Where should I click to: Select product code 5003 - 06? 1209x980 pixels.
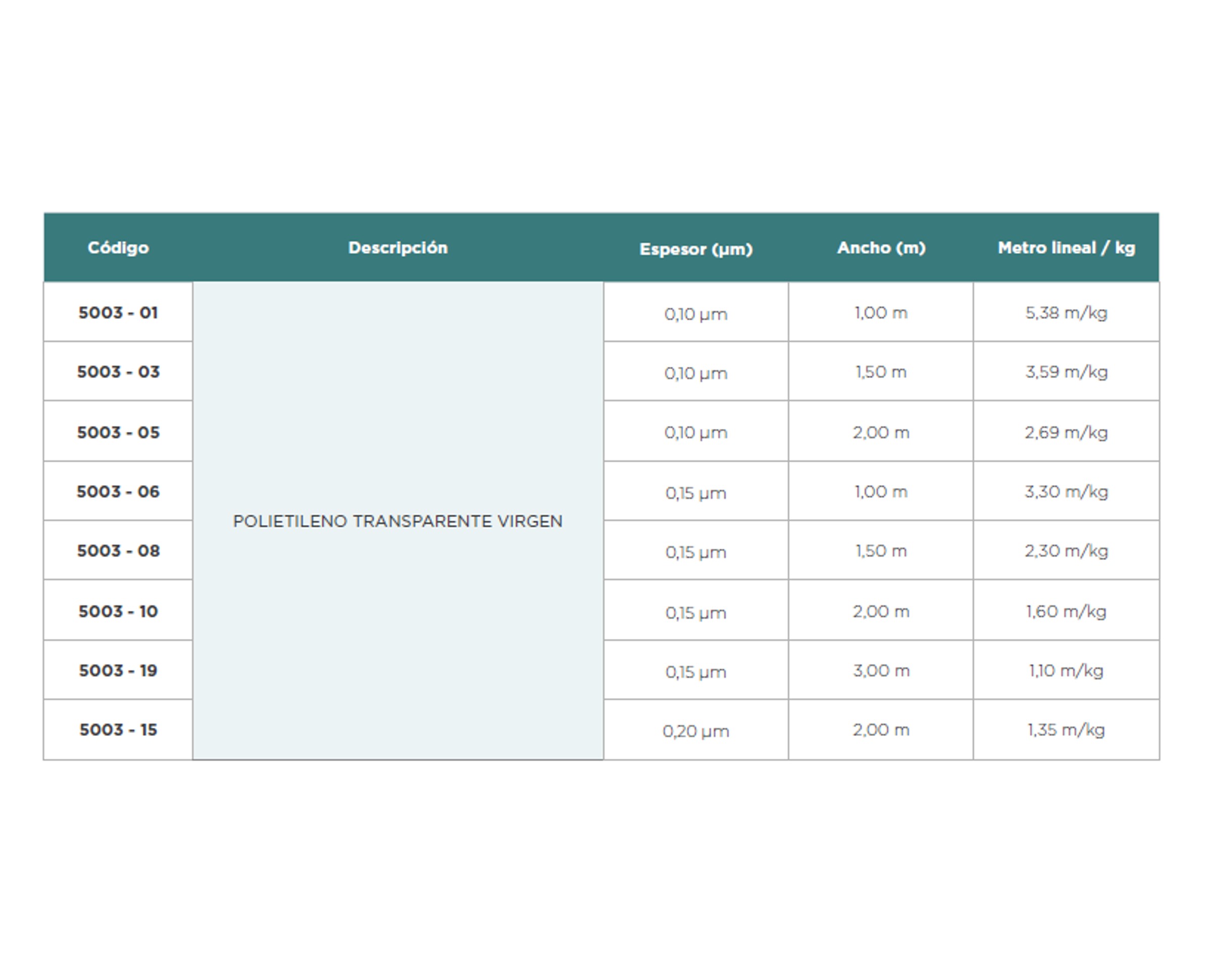coord(118,491)
